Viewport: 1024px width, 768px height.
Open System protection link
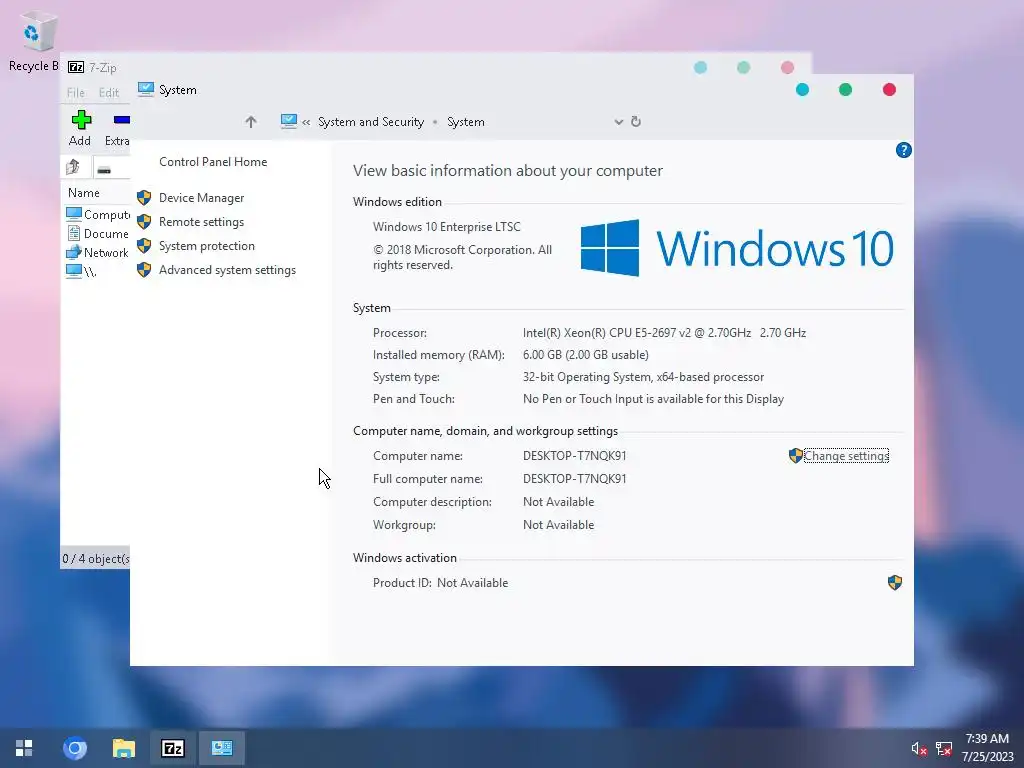(x=206, y=246)
